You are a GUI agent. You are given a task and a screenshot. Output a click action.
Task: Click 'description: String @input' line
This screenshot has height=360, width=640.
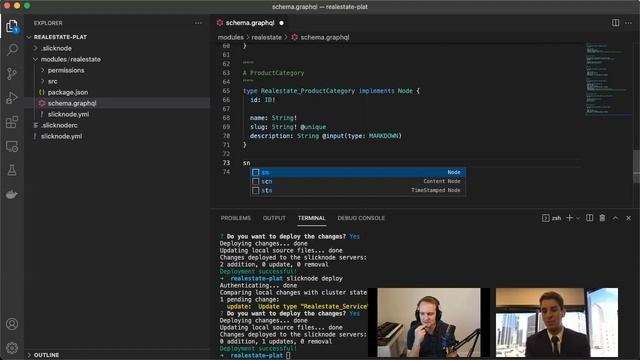point(326,136)
